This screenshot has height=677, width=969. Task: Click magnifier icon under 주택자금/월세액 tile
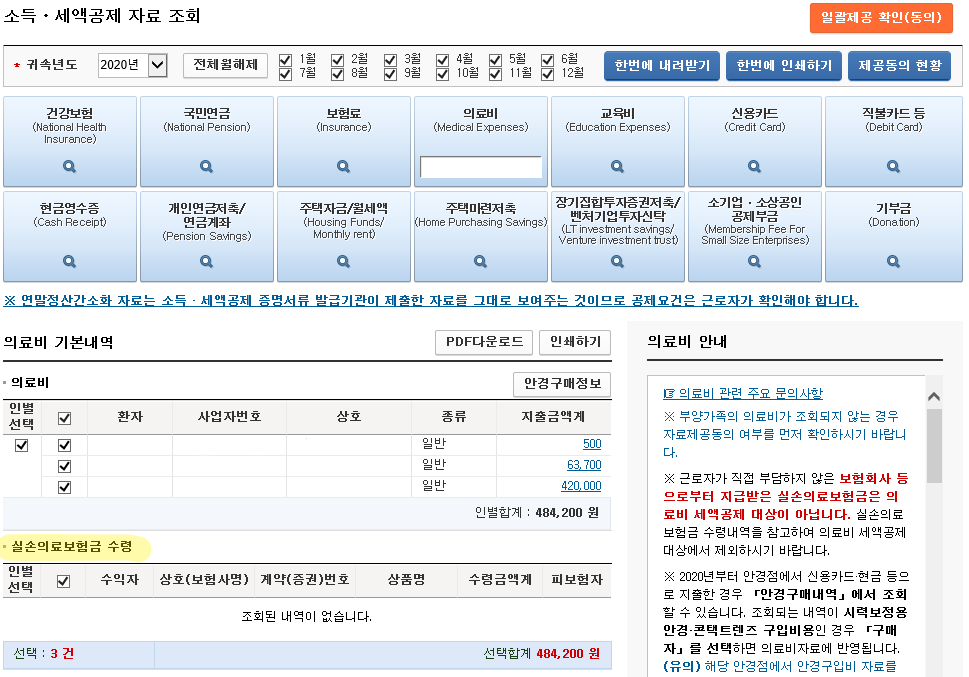coord(344,262)
